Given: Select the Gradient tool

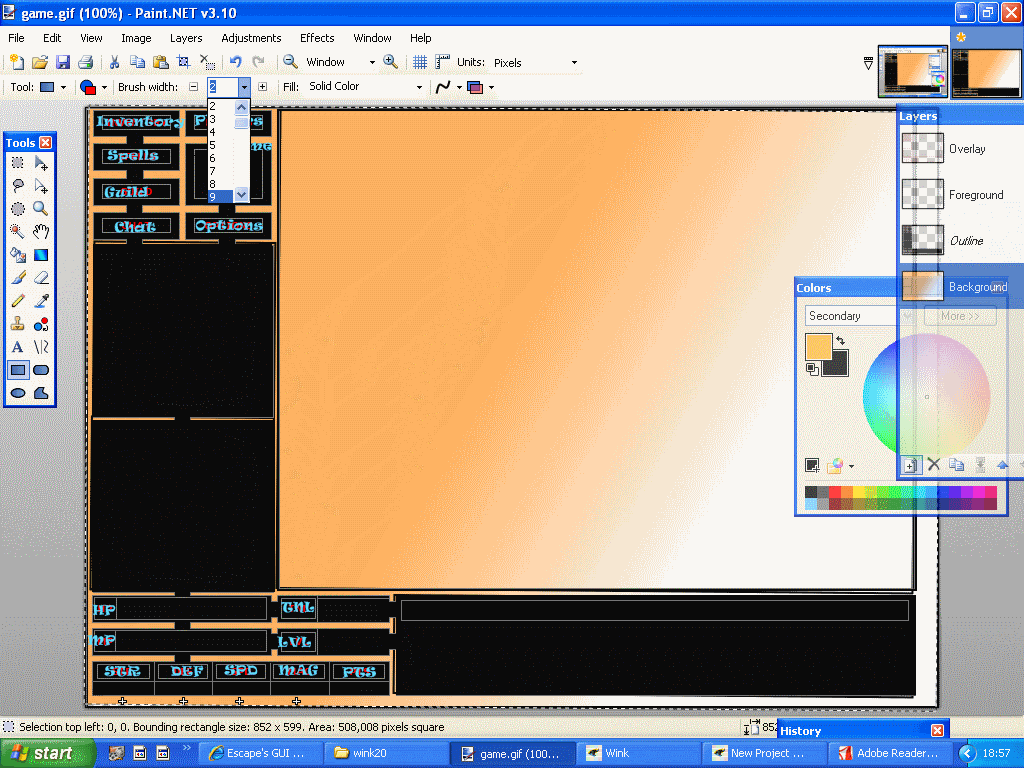Looking at the screenshot, I should tap(41, 255).
